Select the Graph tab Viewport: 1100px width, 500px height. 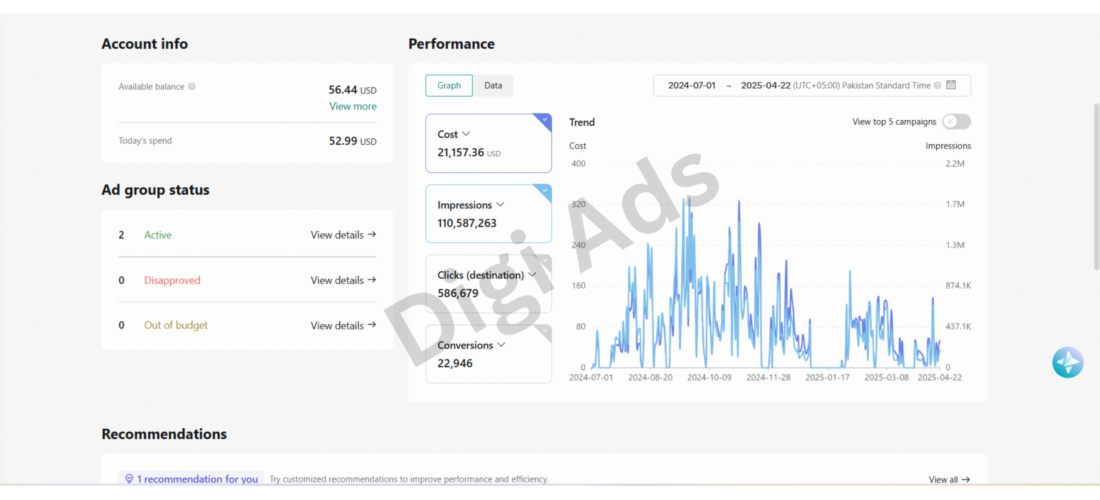(449, 86)
